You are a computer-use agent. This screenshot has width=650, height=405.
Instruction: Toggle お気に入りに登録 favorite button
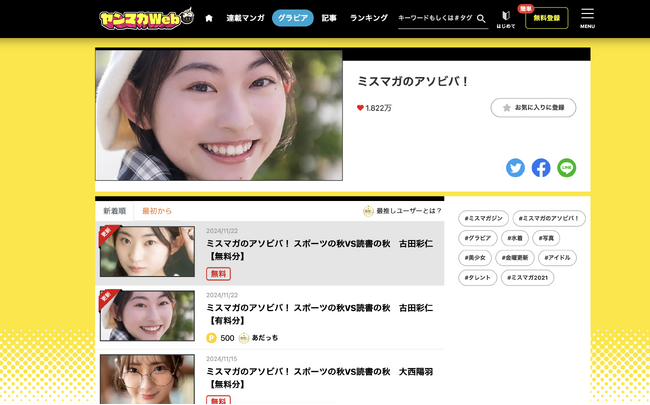[x=533, y=107]
